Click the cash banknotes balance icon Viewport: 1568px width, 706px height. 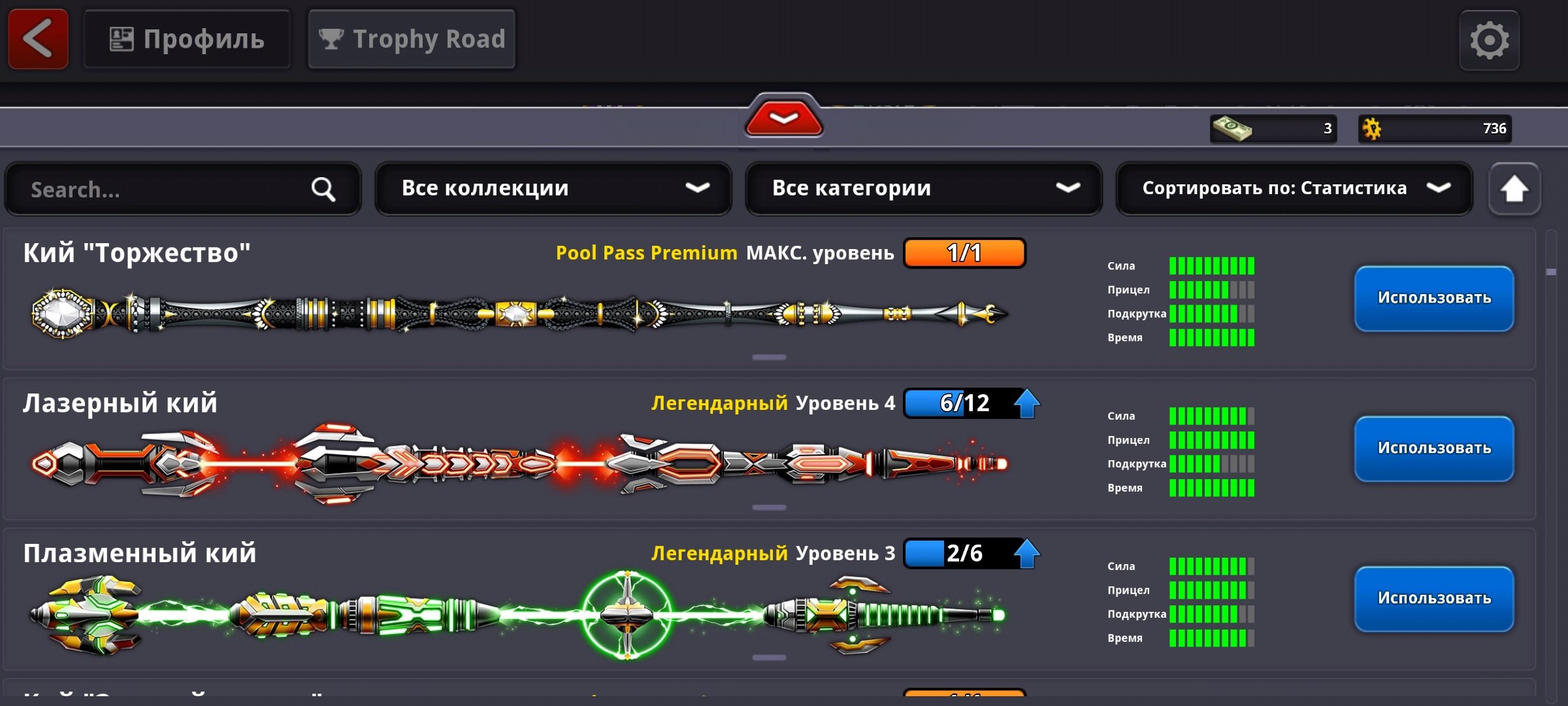click(1232, 128)
